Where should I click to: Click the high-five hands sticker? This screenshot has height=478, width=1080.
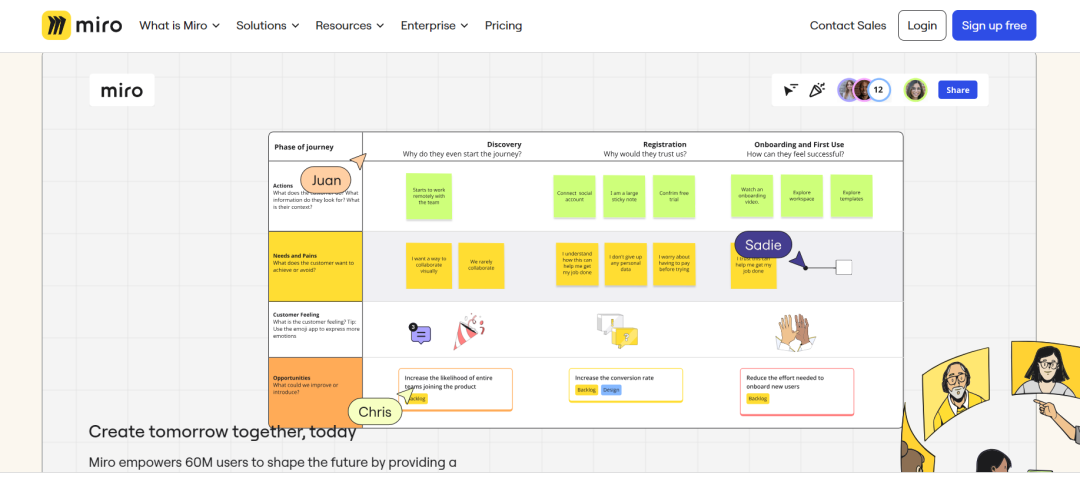point(796,332)
